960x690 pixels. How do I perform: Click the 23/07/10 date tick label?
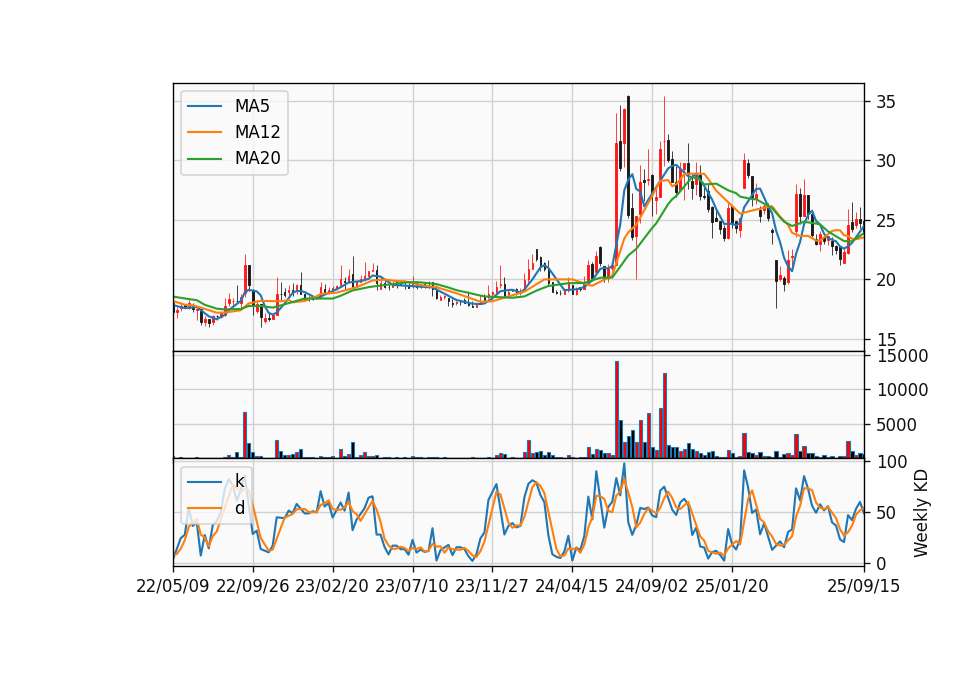412,586
